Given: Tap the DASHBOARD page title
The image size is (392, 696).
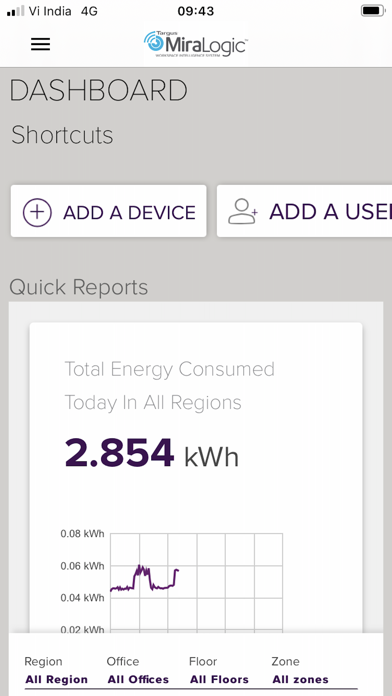Looking at the screenshot, I should (x=98, y=91).
